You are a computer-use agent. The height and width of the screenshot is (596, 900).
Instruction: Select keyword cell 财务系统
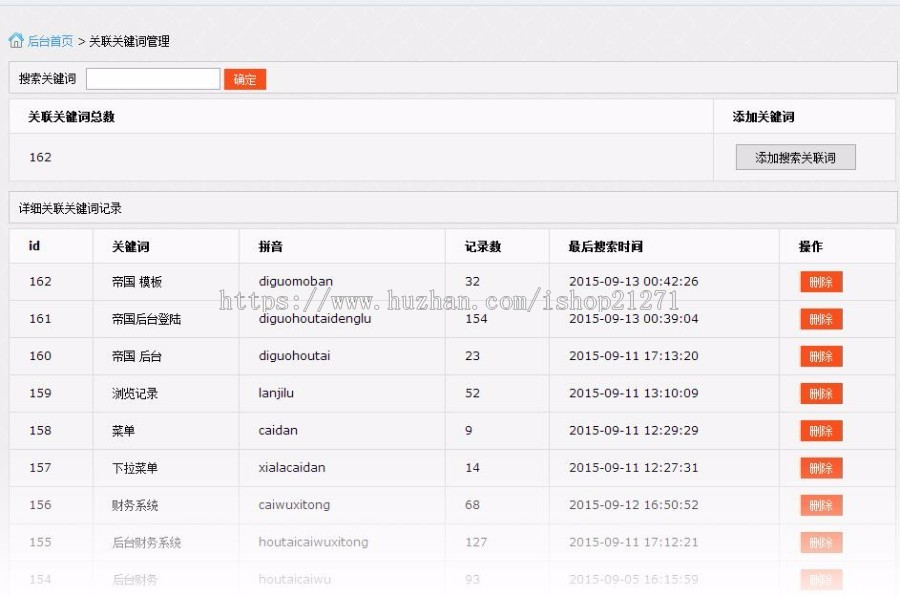click(x=135, y=505)
